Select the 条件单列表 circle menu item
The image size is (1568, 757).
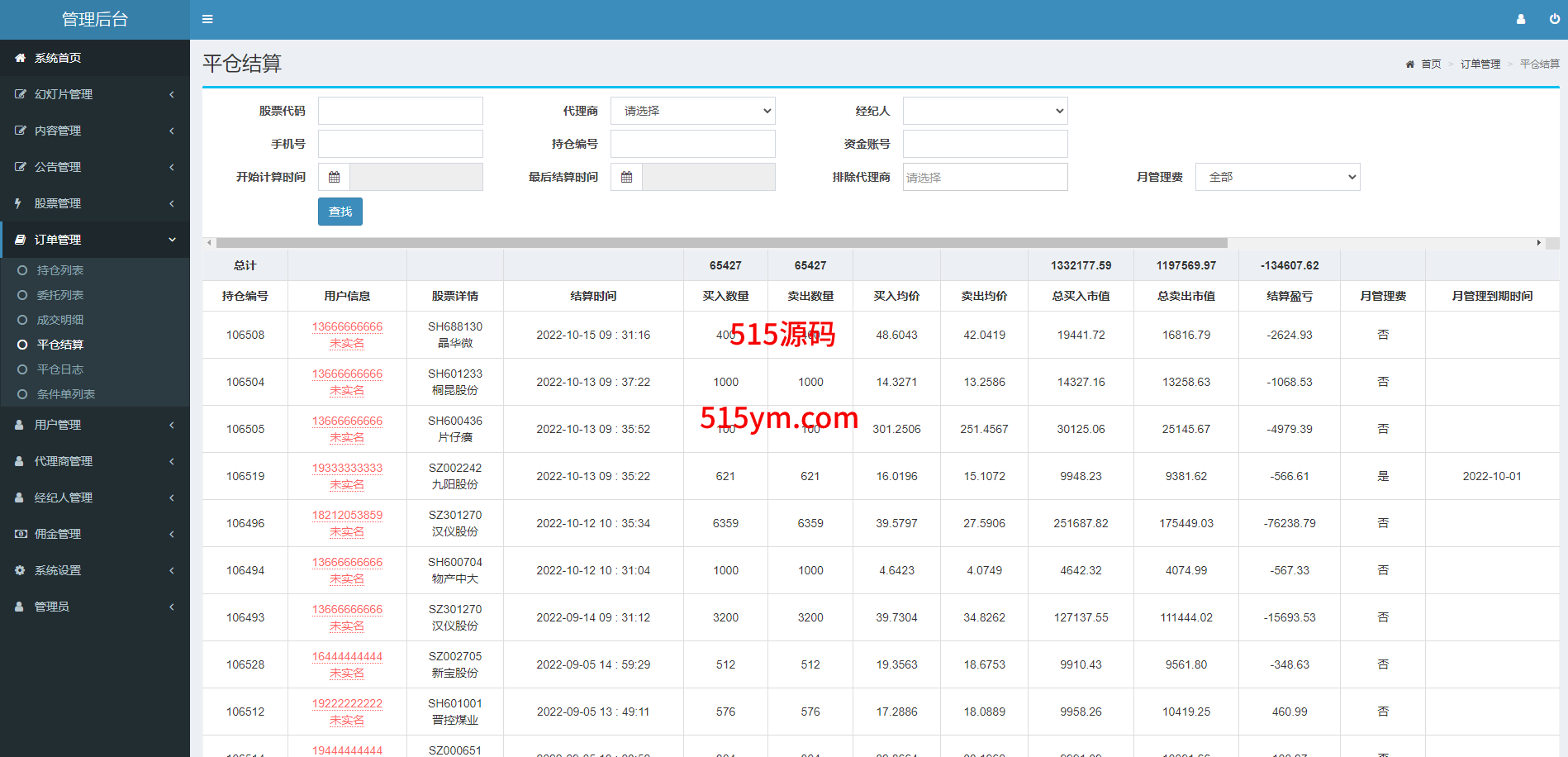tap(65, 394)
